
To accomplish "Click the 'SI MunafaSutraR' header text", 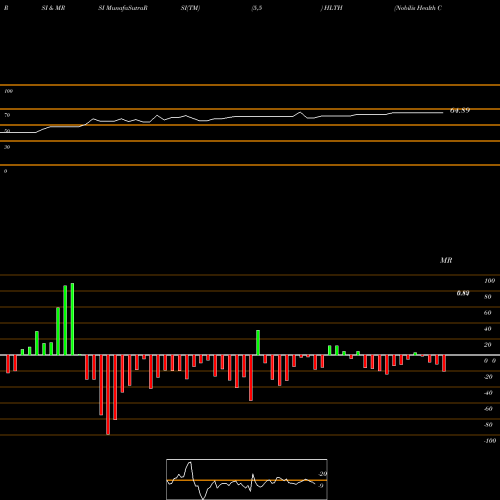I will [123, 8].
